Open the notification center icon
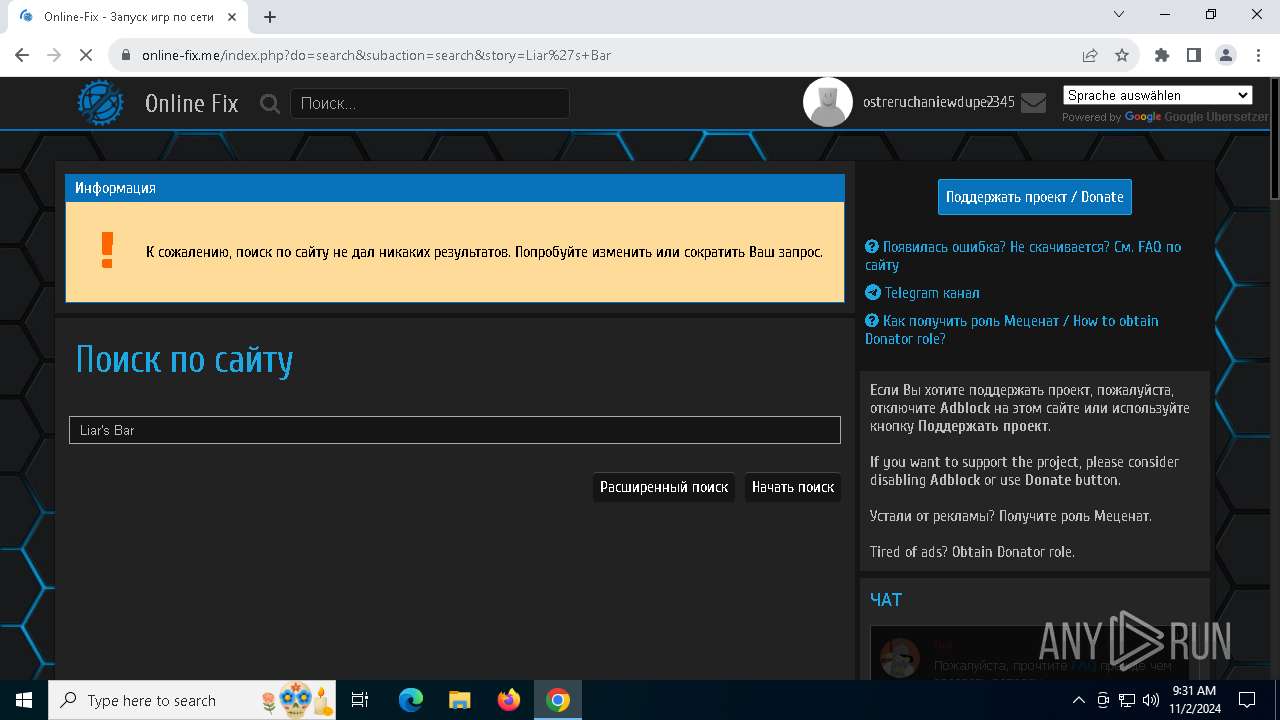The width and height of the screenshot is (1280, 720). click(x=1247, y=700)
